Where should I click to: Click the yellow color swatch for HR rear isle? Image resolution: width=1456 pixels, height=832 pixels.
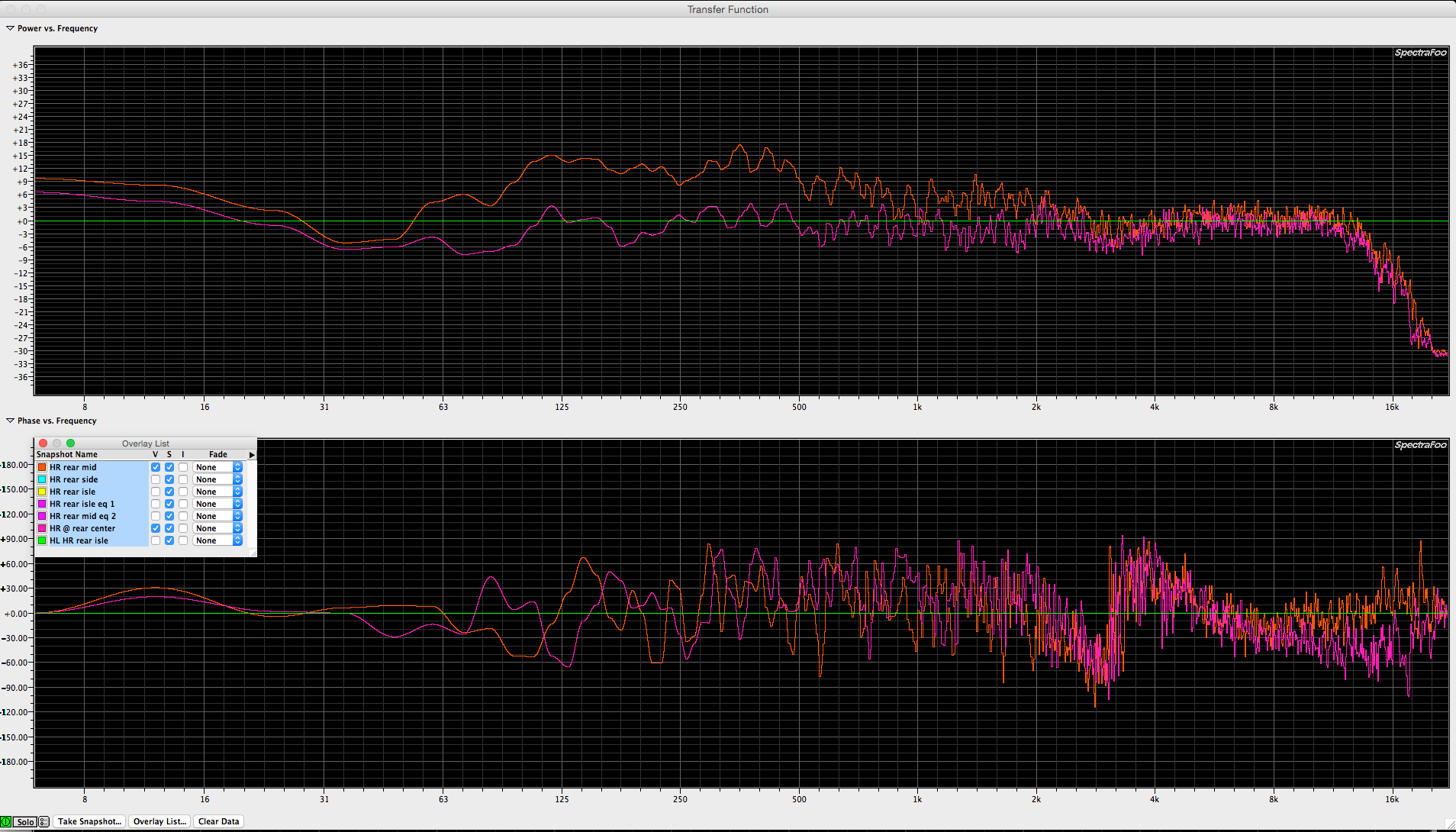43,492
